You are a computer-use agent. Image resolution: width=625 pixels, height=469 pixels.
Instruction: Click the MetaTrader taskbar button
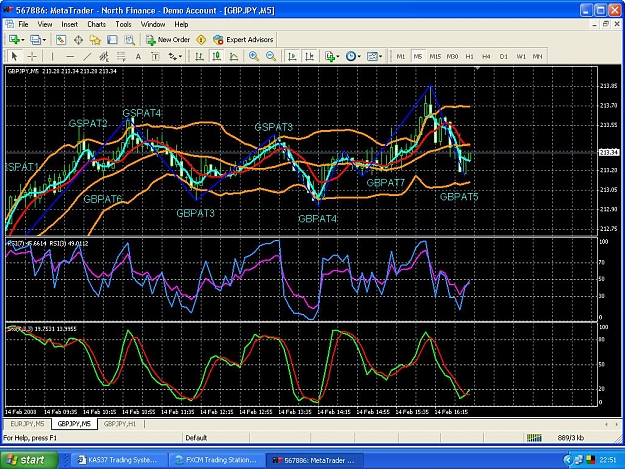pos(315,460)
